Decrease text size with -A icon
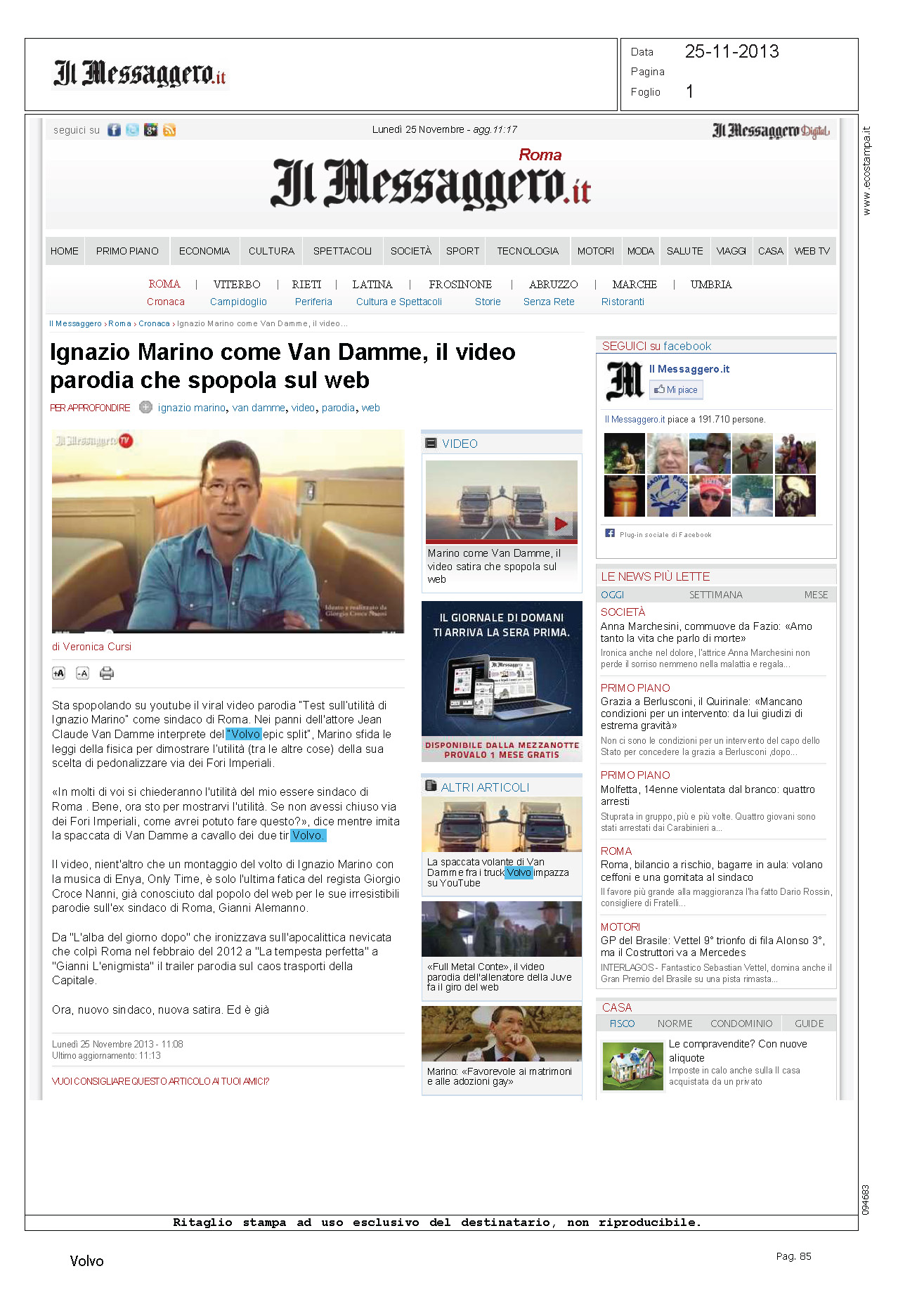This screenshot has width=924, height=1297. coord(82,673)
